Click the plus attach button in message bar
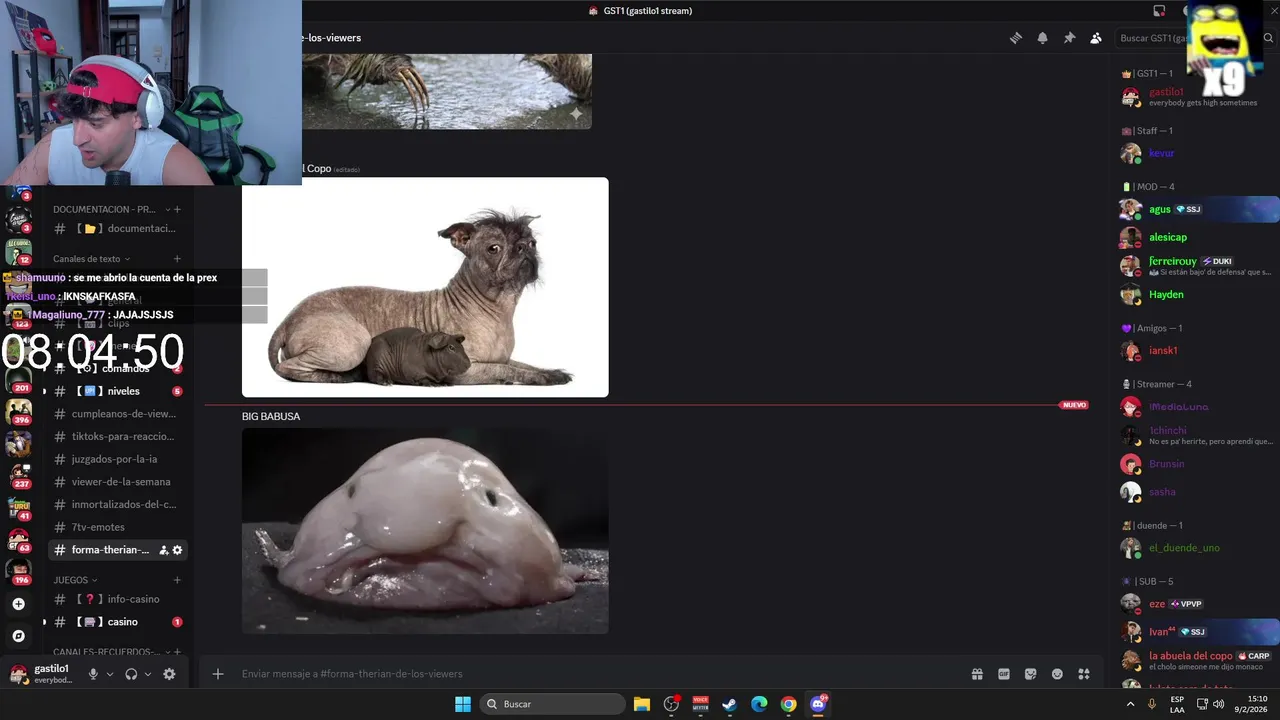Screen dimensions: 1280x720 coord(218,674)
